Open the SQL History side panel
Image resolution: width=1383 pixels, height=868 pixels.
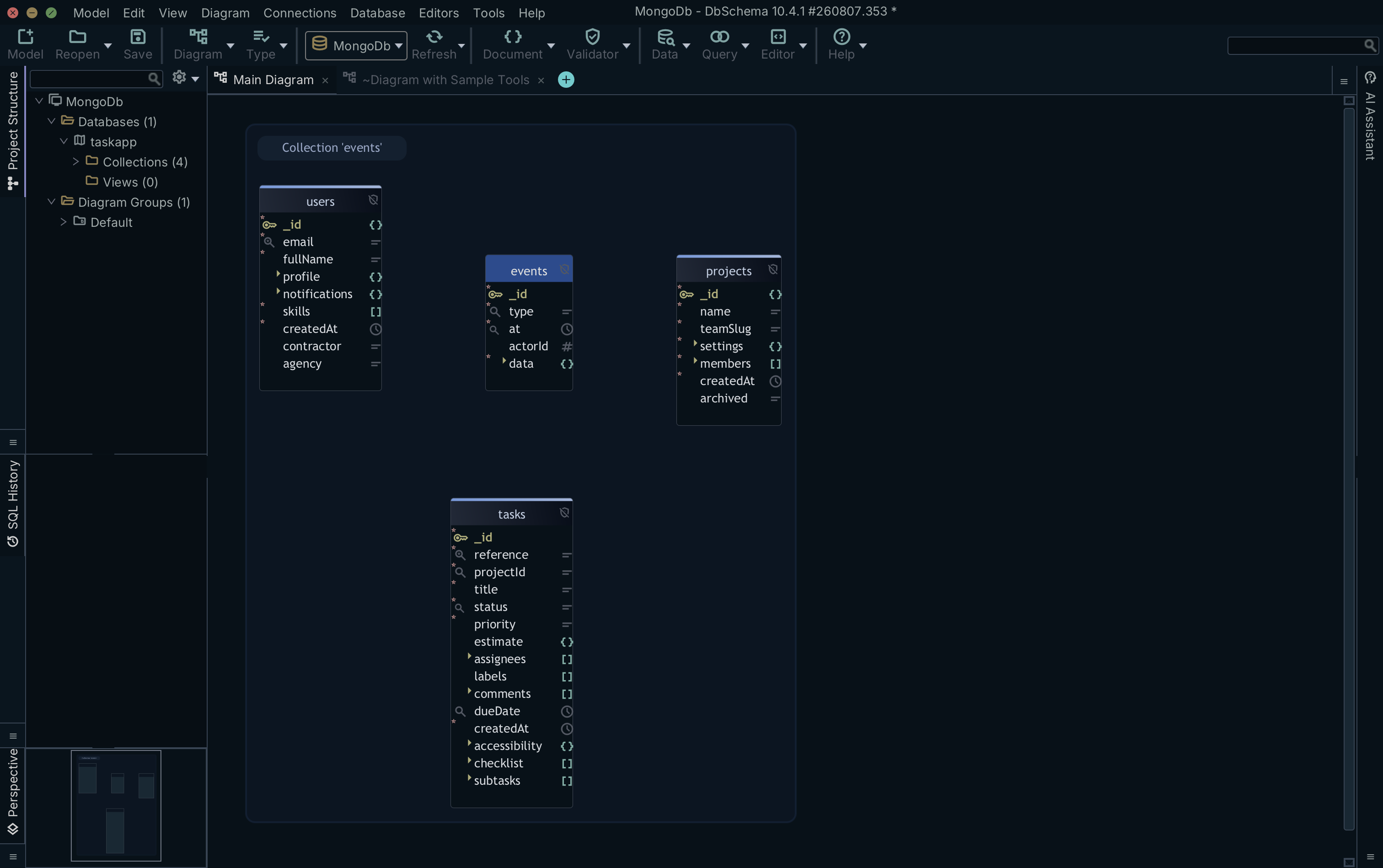point(13,503)
